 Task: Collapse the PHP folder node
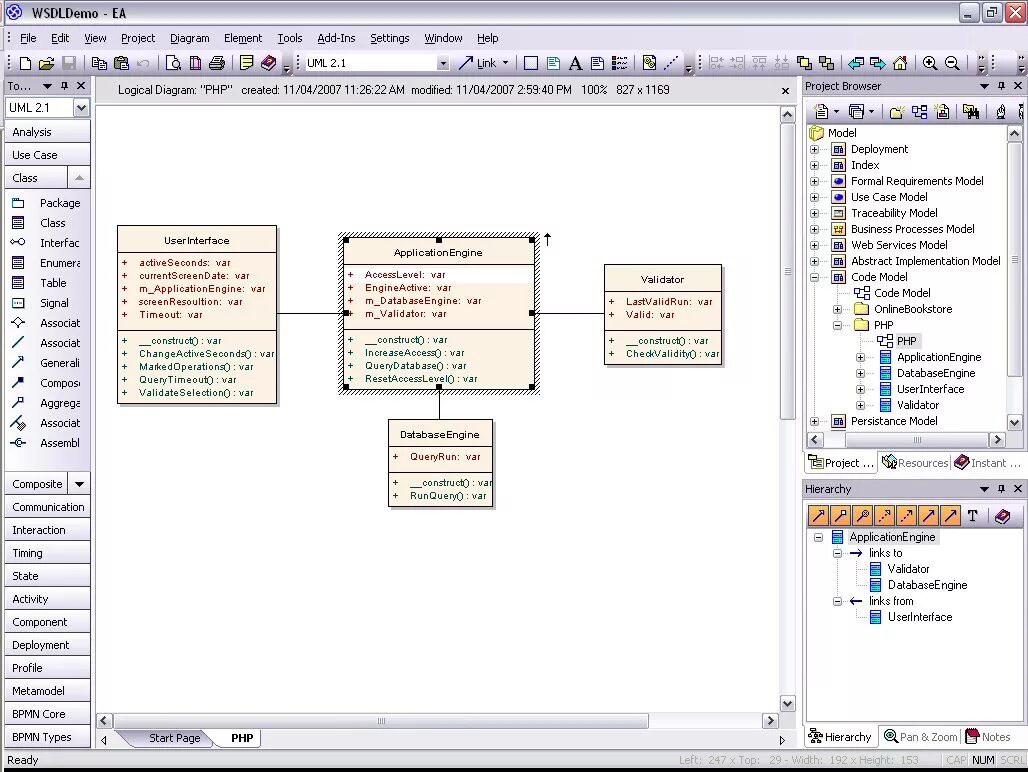pyautogui.click(x=837, y=325)
